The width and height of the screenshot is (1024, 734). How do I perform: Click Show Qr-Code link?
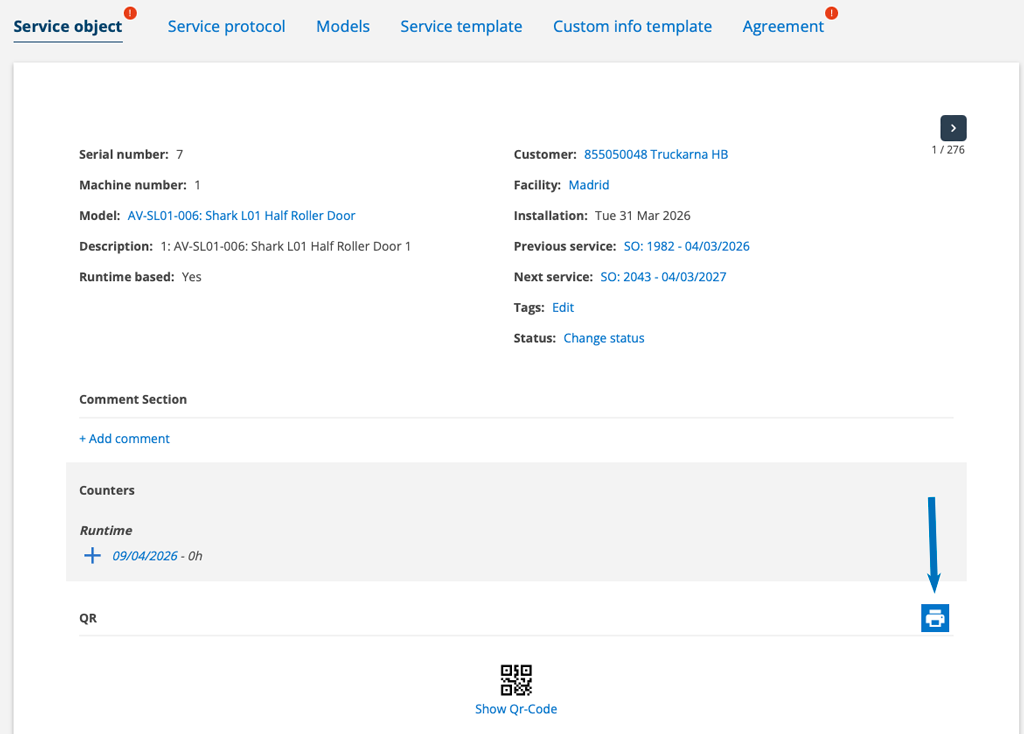pyautogui.click(x=516, y=709)
